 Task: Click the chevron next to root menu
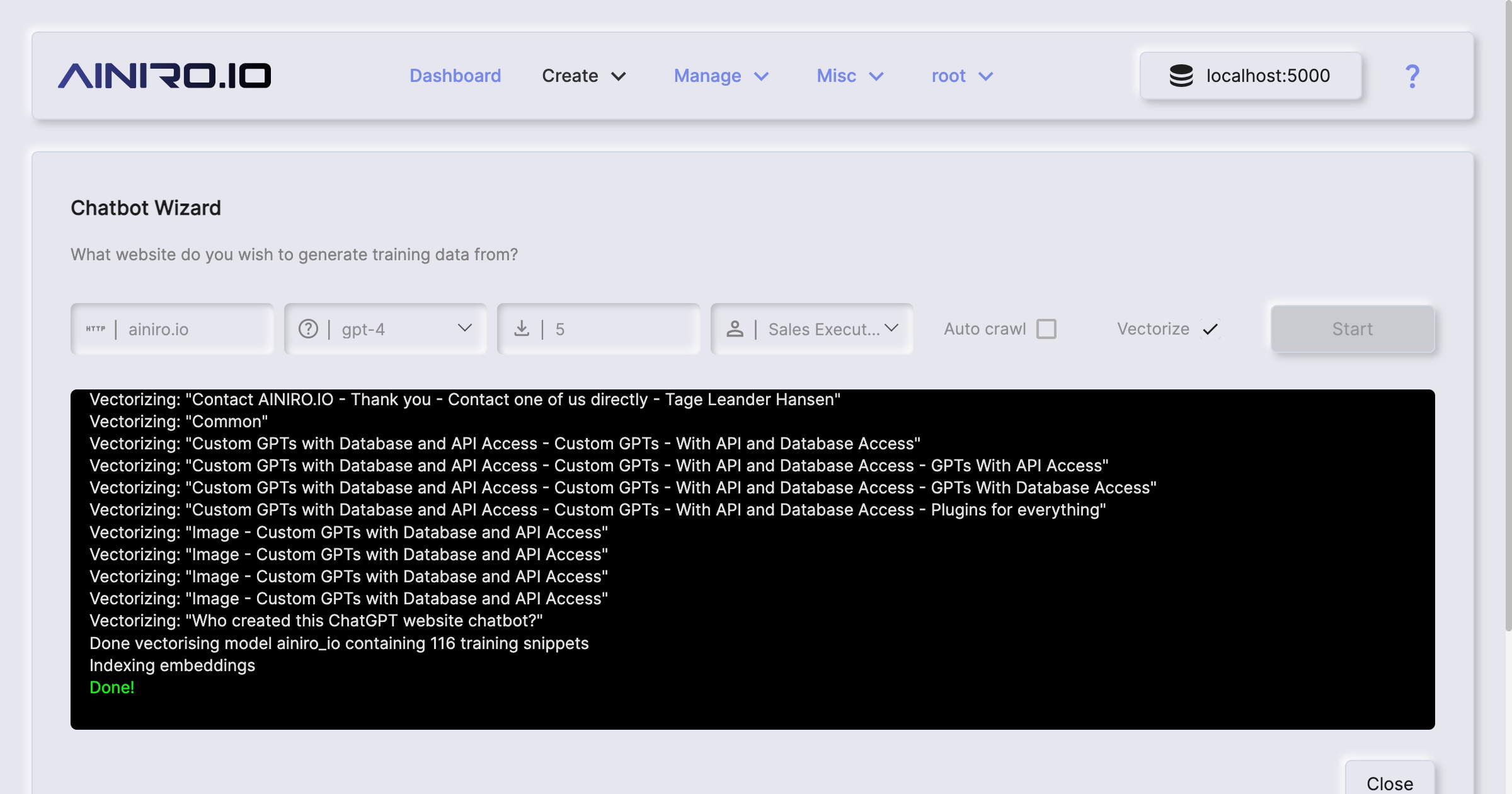pyautogui.click(x=986, y=76)
